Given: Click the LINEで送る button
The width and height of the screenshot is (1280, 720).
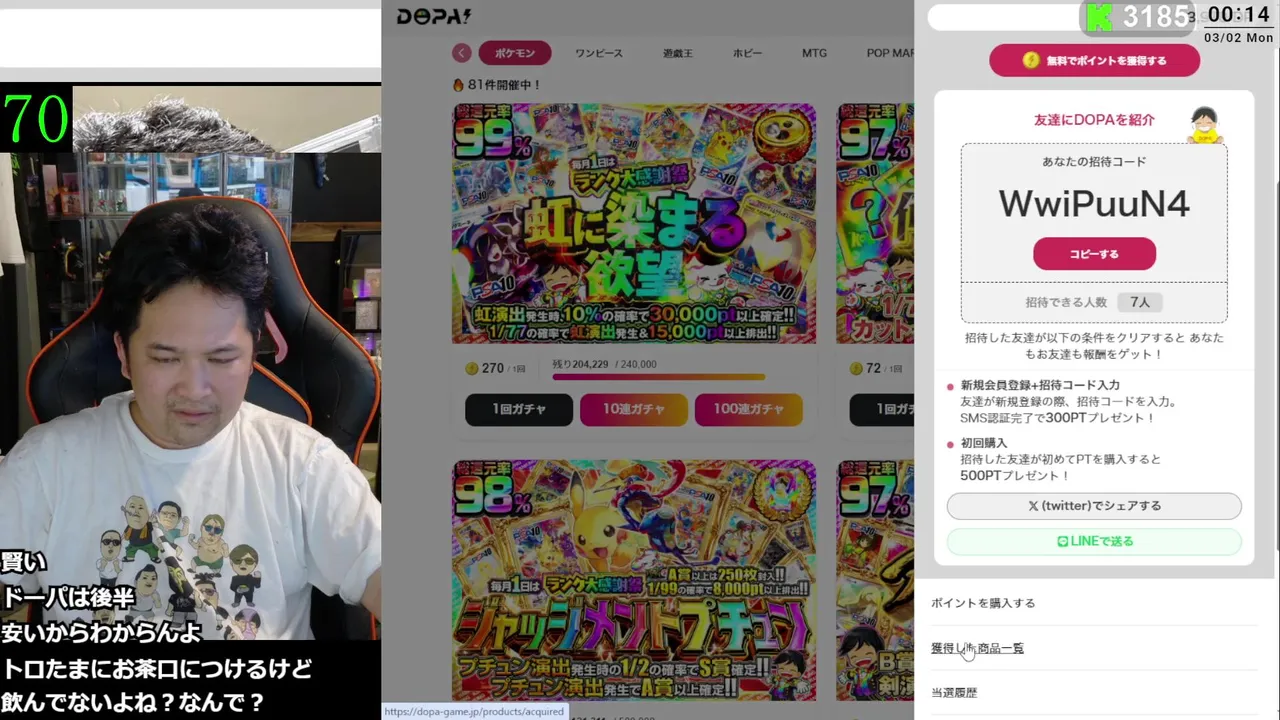Looking at the screenshot, I should [1094, 541].
